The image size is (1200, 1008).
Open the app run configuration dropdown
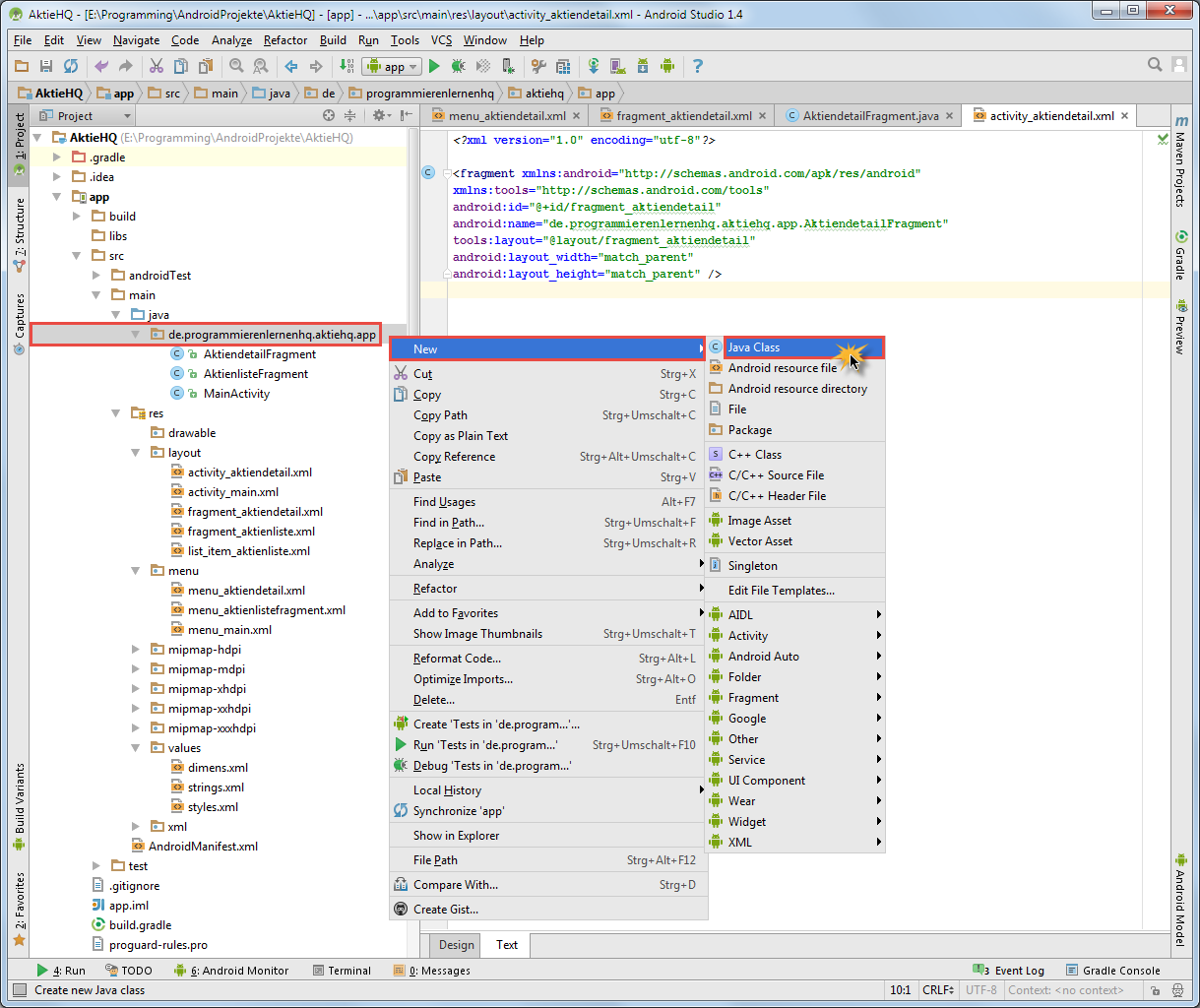point(392,66)
